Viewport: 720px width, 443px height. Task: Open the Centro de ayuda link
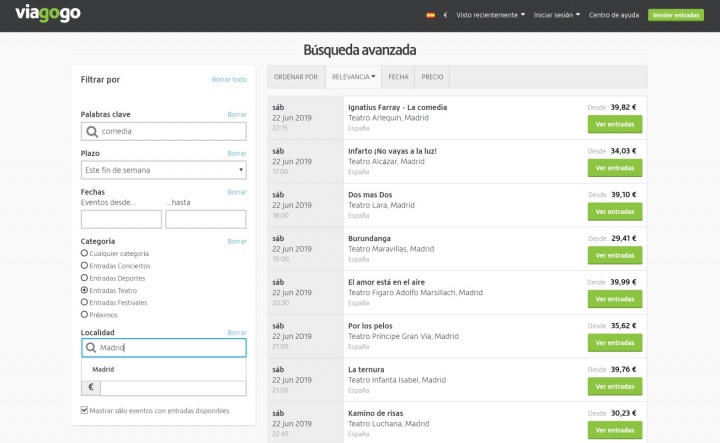pyautogui.click(x=614, y=15)
